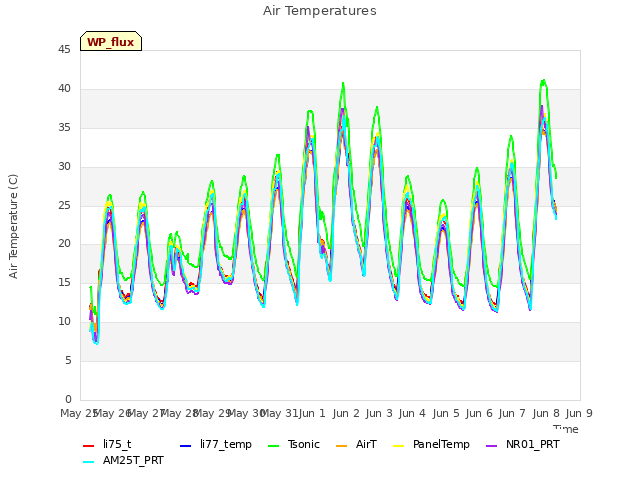640x480 pixels.
Task: Click the Jun 9 x-axis tick label
Action: 579,413
